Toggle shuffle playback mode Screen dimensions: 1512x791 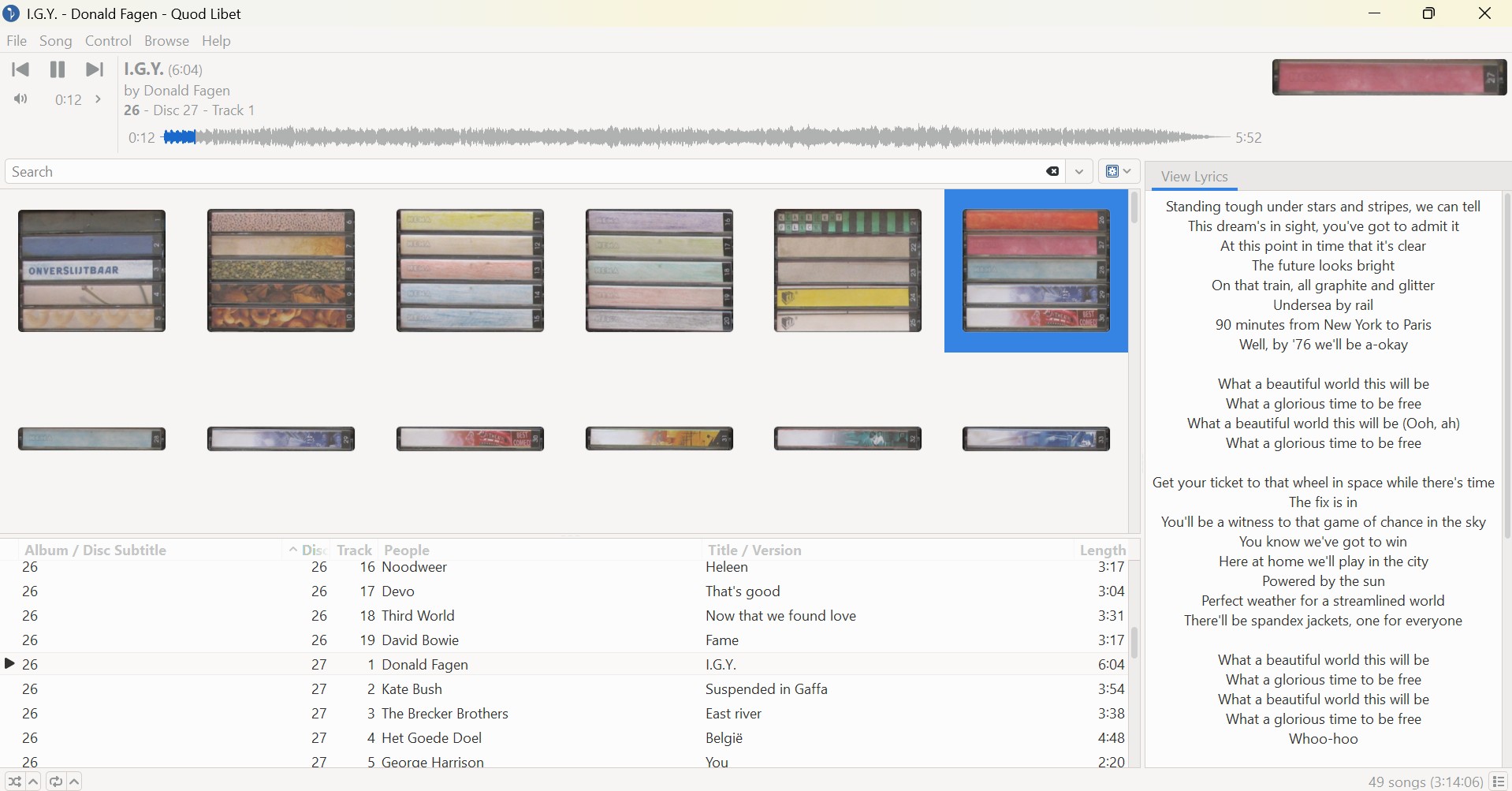(x=14, y=782)
